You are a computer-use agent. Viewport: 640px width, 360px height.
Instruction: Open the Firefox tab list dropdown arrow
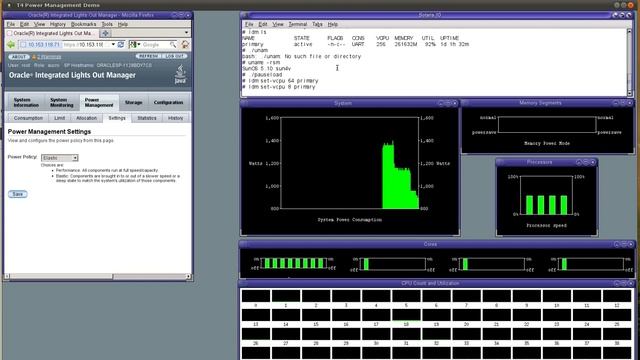click(x=187, y=33)
